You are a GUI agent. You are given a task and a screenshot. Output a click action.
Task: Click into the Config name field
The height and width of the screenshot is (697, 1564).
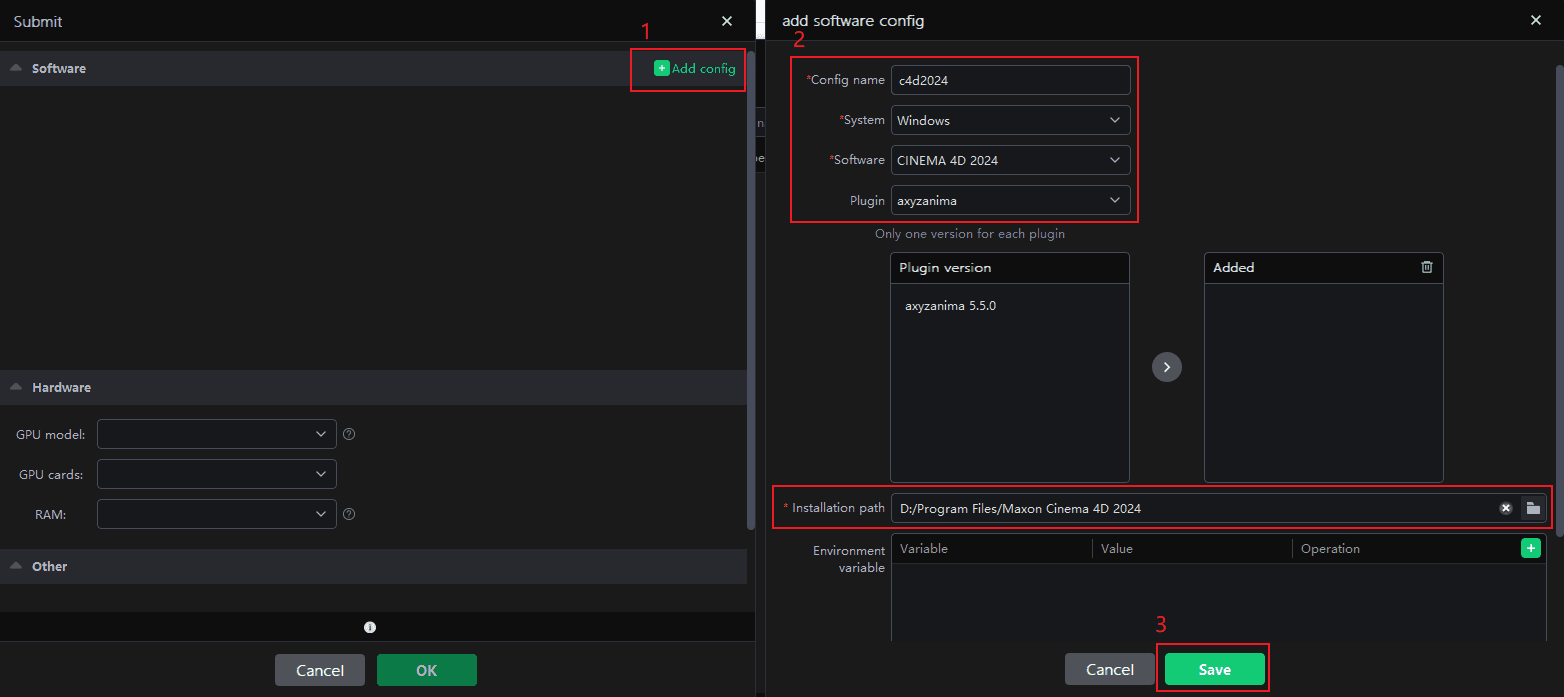pos(1010,80)
